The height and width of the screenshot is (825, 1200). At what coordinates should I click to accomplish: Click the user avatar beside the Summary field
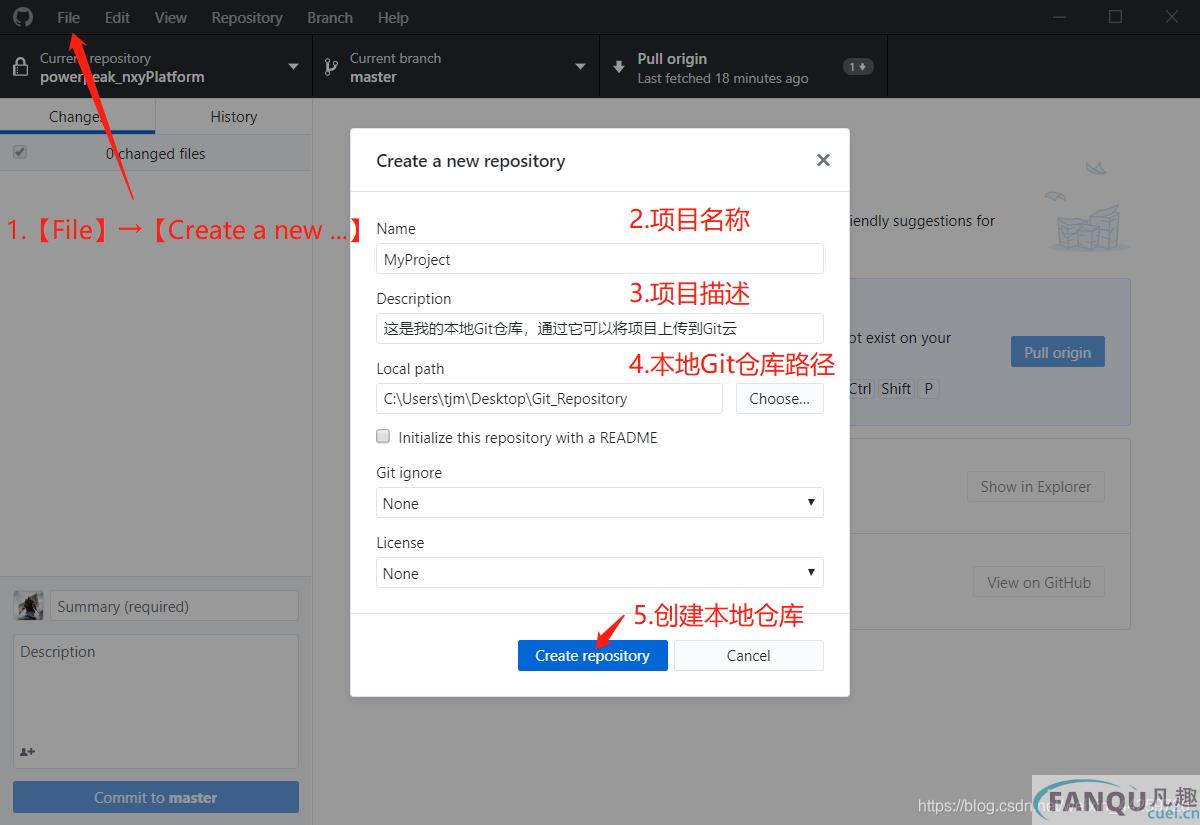pos(28,606)
